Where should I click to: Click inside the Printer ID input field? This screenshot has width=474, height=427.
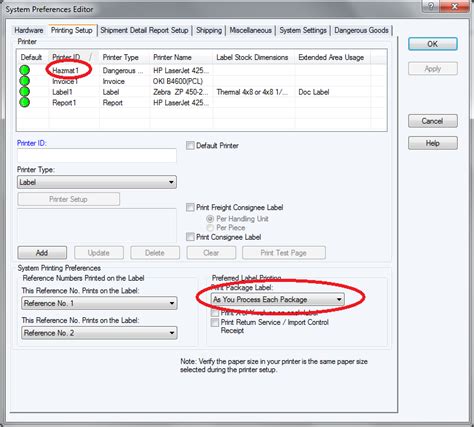pyautogui.click(x=97, y=156)
